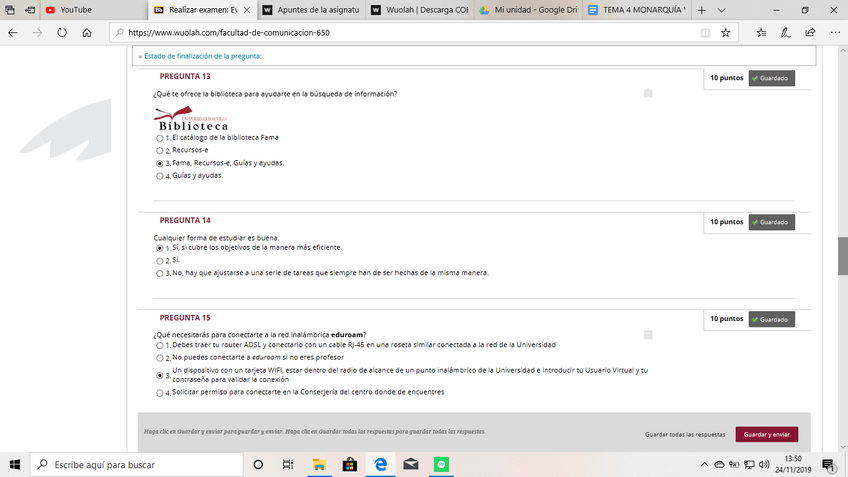Select option 2 Recursos-e
Viewport: 848px width, 477px height.
pyautogui.click(x=160, y=151)
